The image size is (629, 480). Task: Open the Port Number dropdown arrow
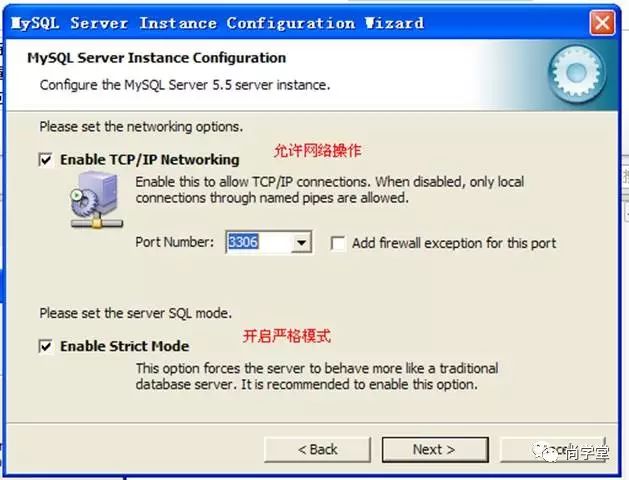tap(301, 242)
